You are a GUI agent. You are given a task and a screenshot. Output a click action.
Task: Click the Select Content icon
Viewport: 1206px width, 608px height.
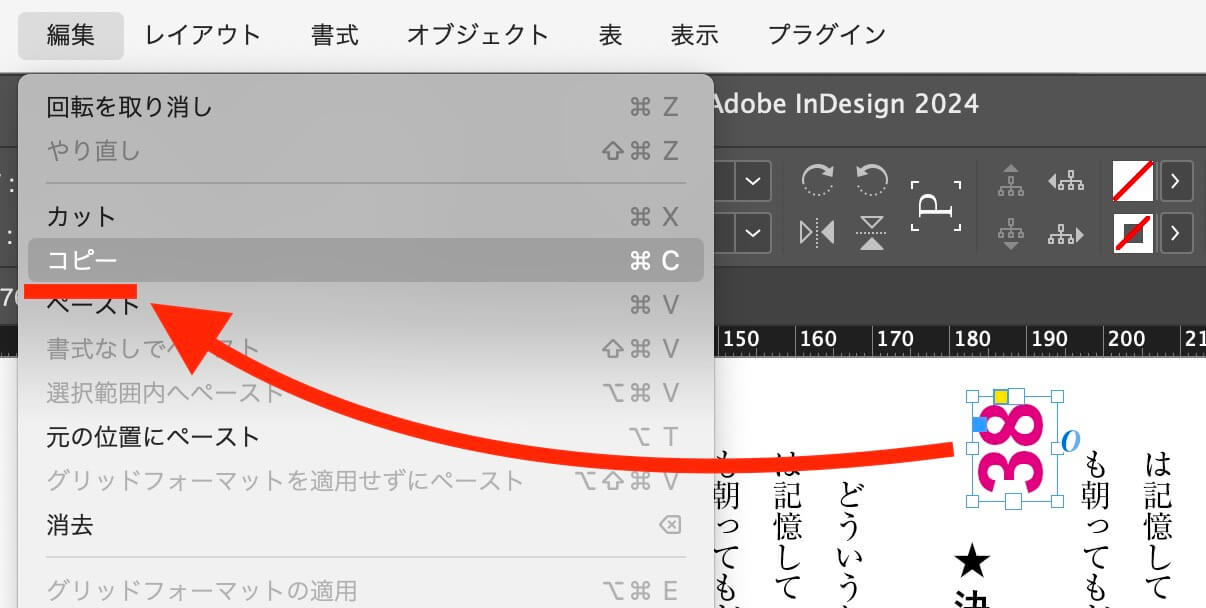click(1011, 233)
